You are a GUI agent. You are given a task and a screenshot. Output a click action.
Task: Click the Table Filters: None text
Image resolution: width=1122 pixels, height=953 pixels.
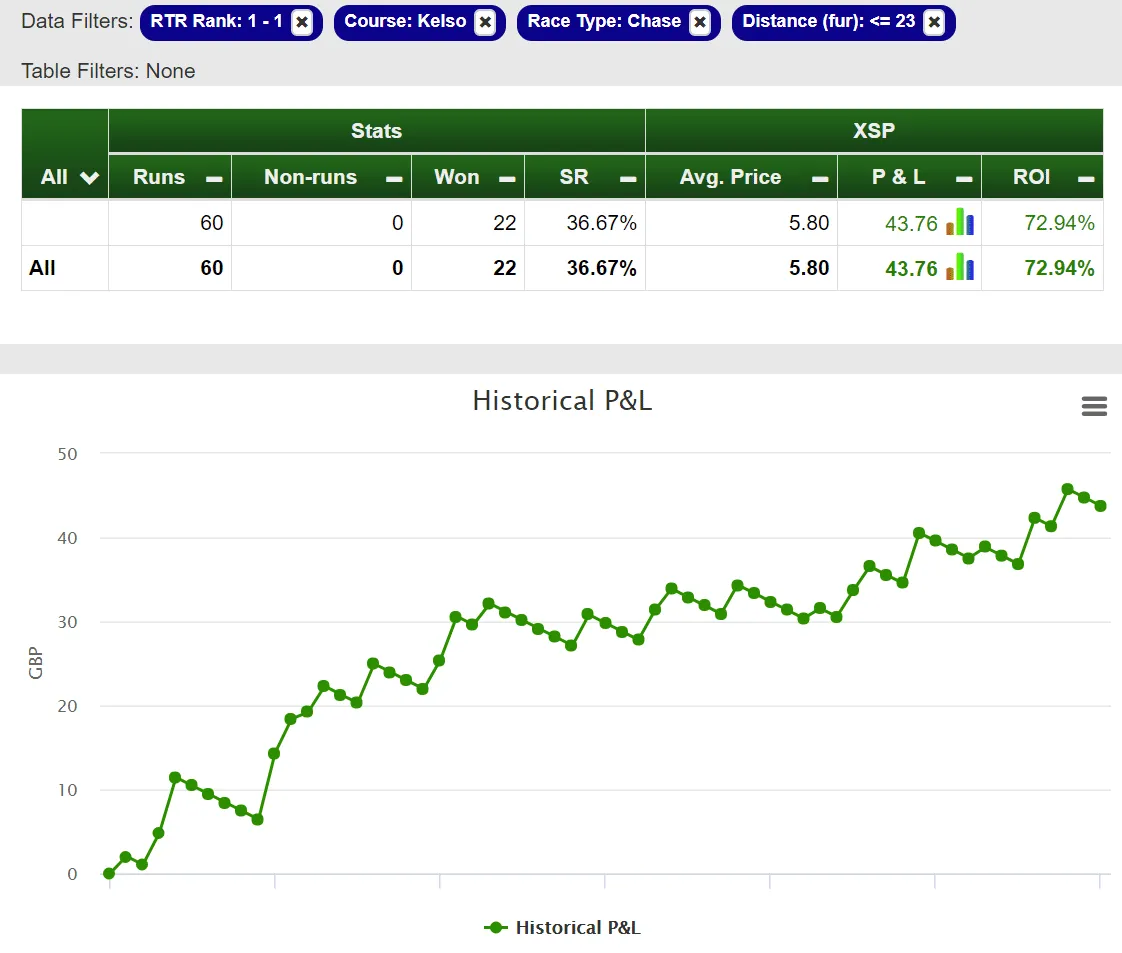tap(108, 72)
